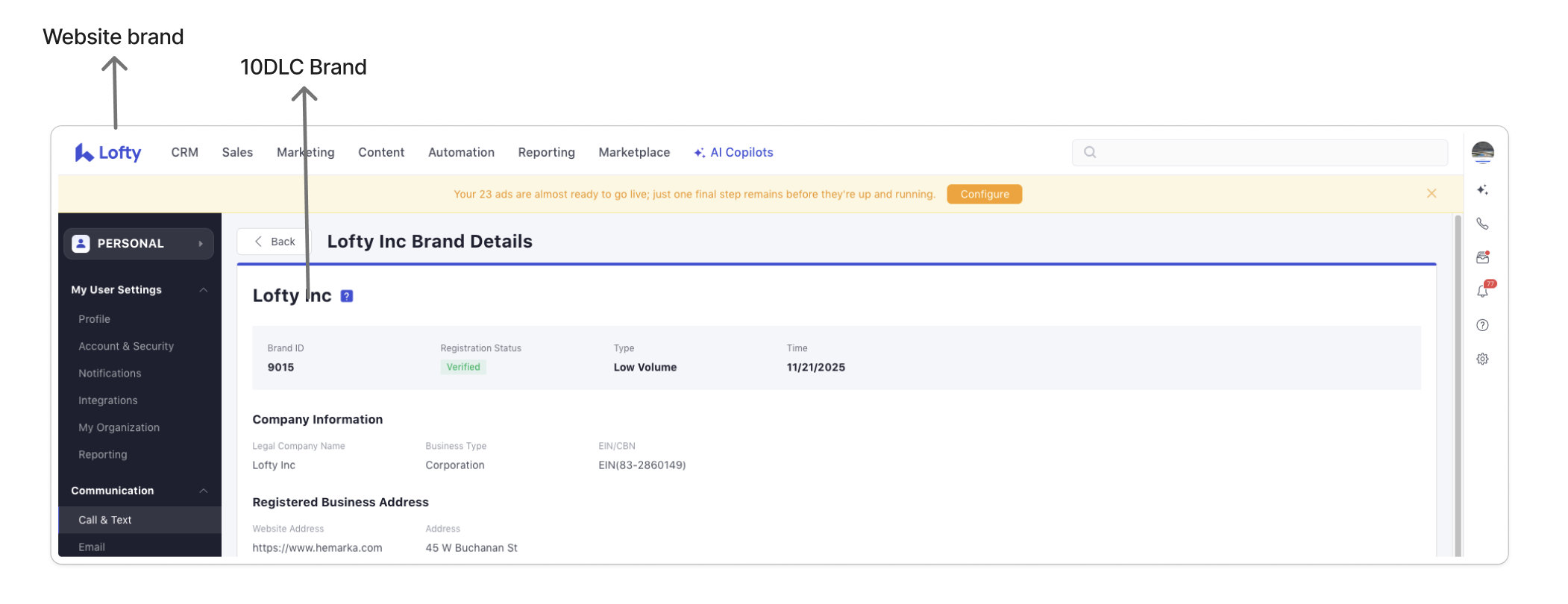This screenshot has width=1568, height=604.
Task: Collapse the Communication section
Action: tap(203, 491)
